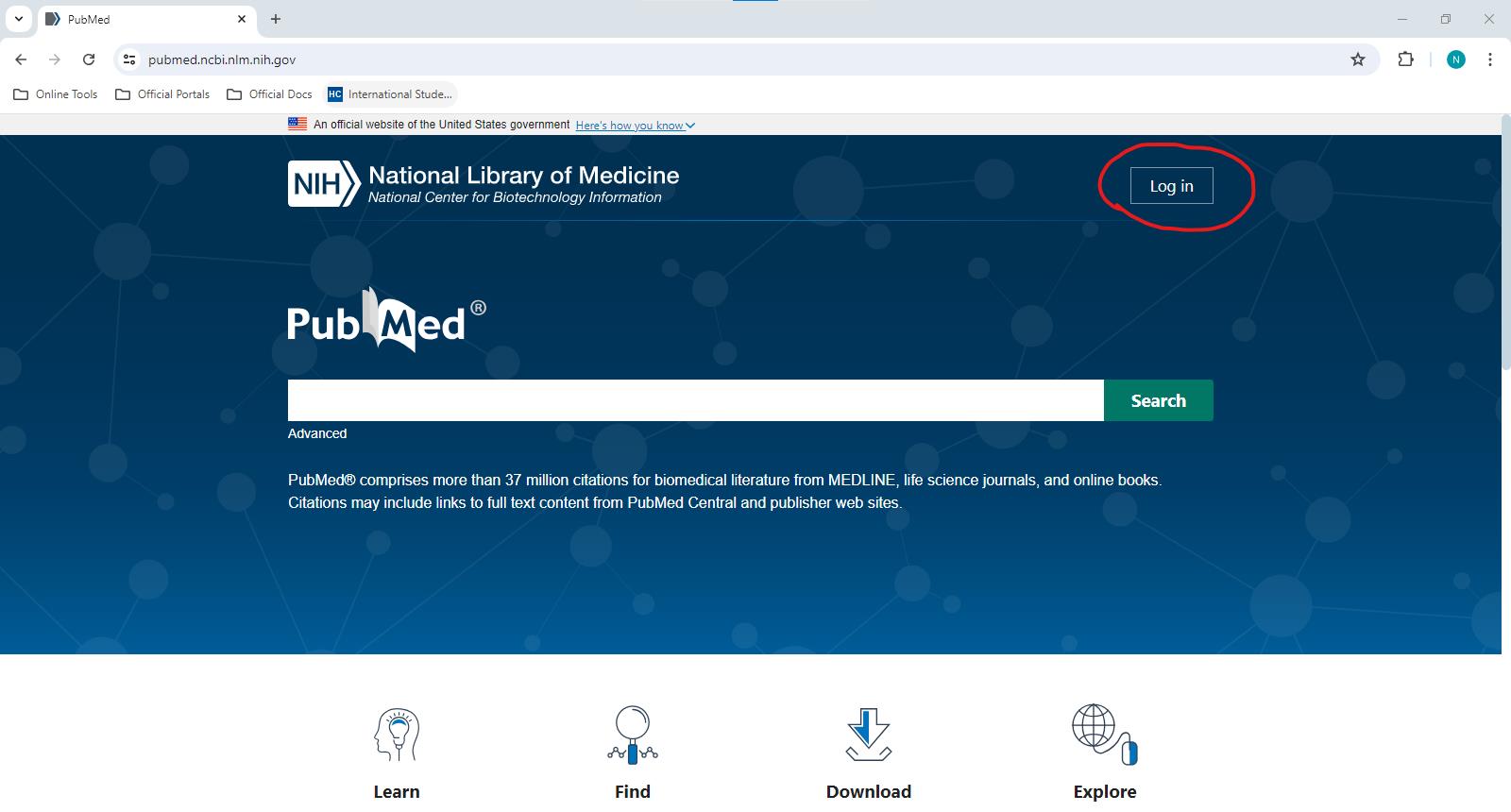Screen dimensions: 1511x812
Task: Open the Chrome three-dot menu
Action: (1490, 59)
